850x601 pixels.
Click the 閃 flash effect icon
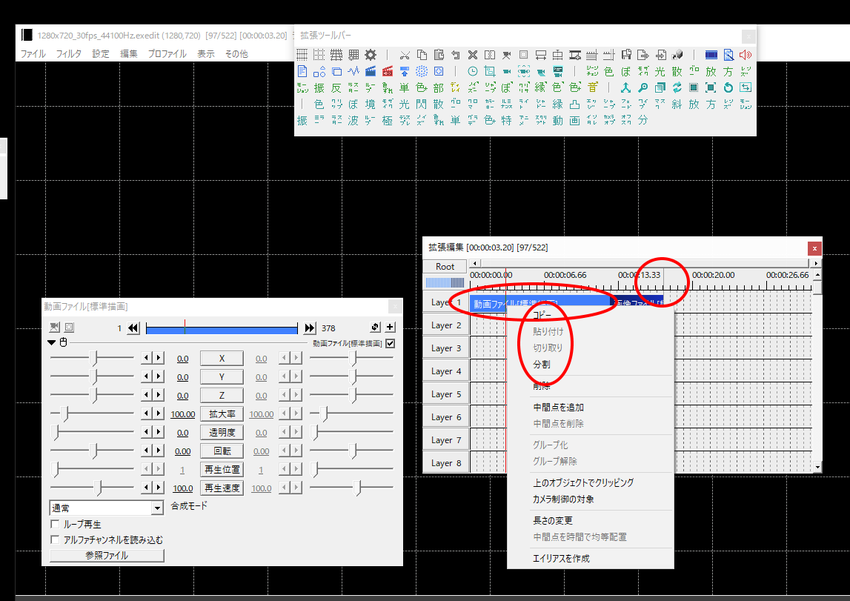(x=421, y=104)
